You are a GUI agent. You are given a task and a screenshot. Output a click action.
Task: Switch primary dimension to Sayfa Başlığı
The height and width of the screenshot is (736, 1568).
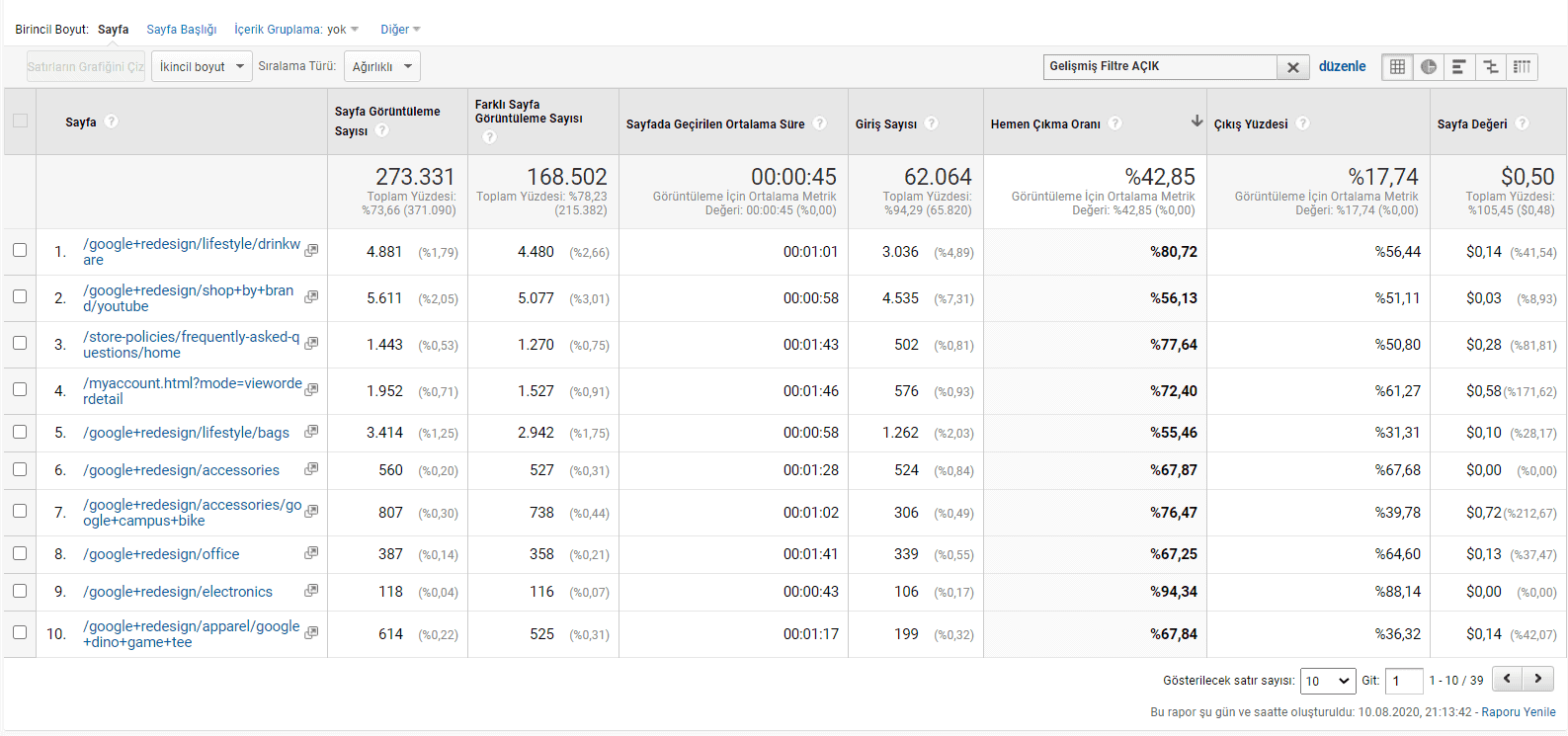click(x=182, y=30)
